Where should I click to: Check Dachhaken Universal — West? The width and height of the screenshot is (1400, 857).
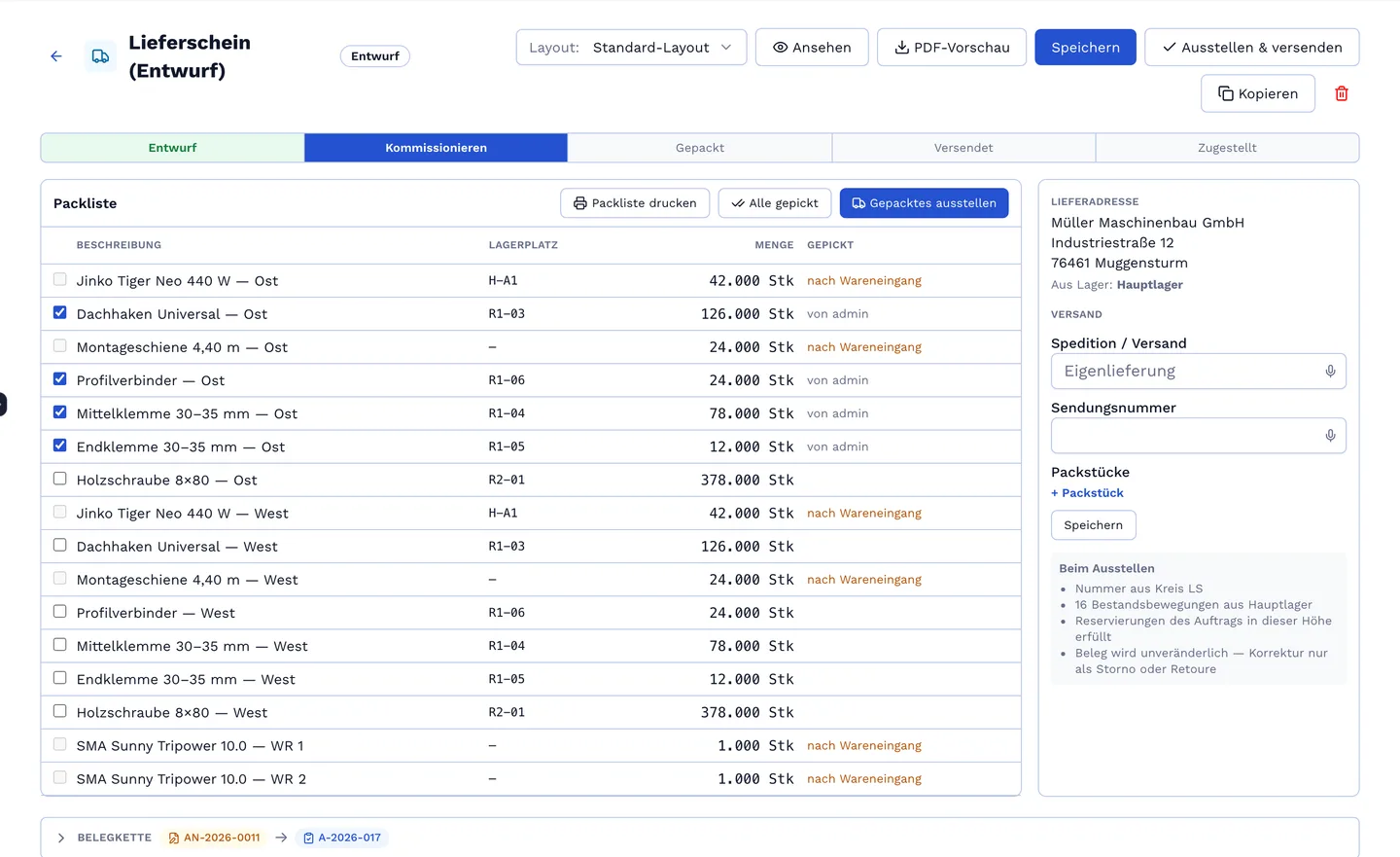(60, 546)
